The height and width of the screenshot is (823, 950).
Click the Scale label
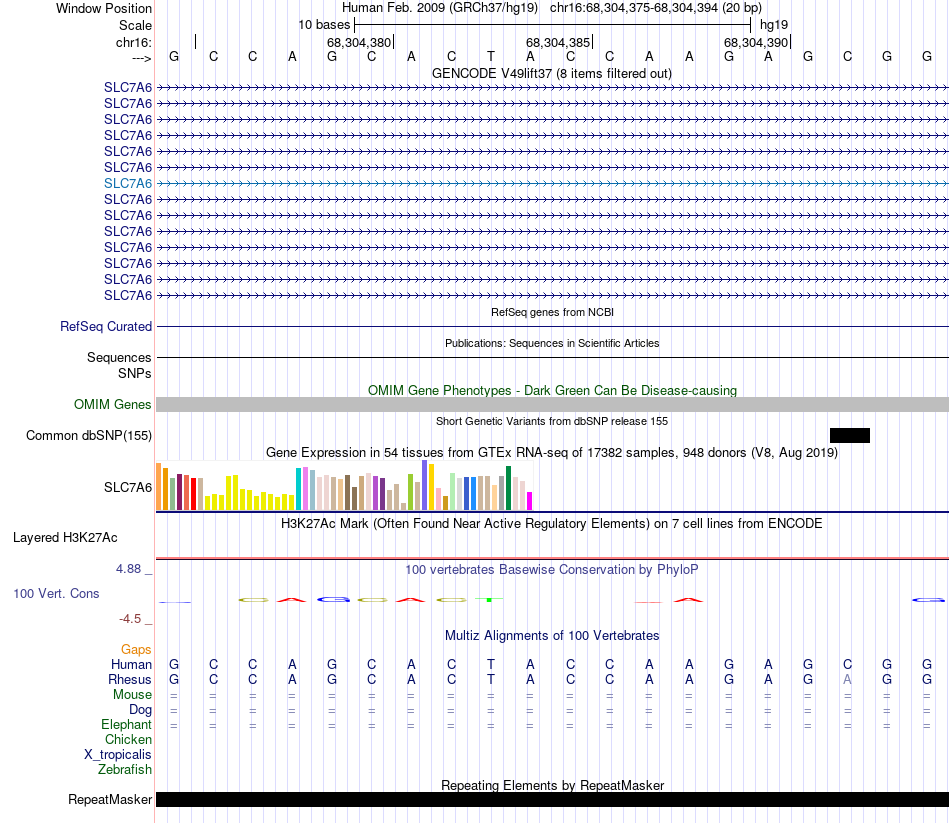coord(135,25)
